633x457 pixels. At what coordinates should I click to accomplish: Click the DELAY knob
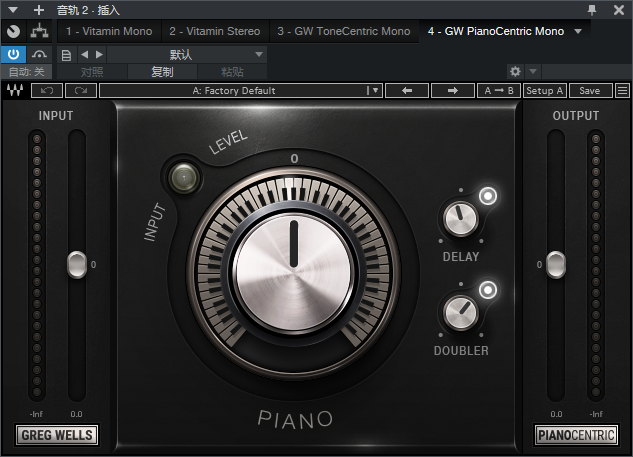(460, 218)
